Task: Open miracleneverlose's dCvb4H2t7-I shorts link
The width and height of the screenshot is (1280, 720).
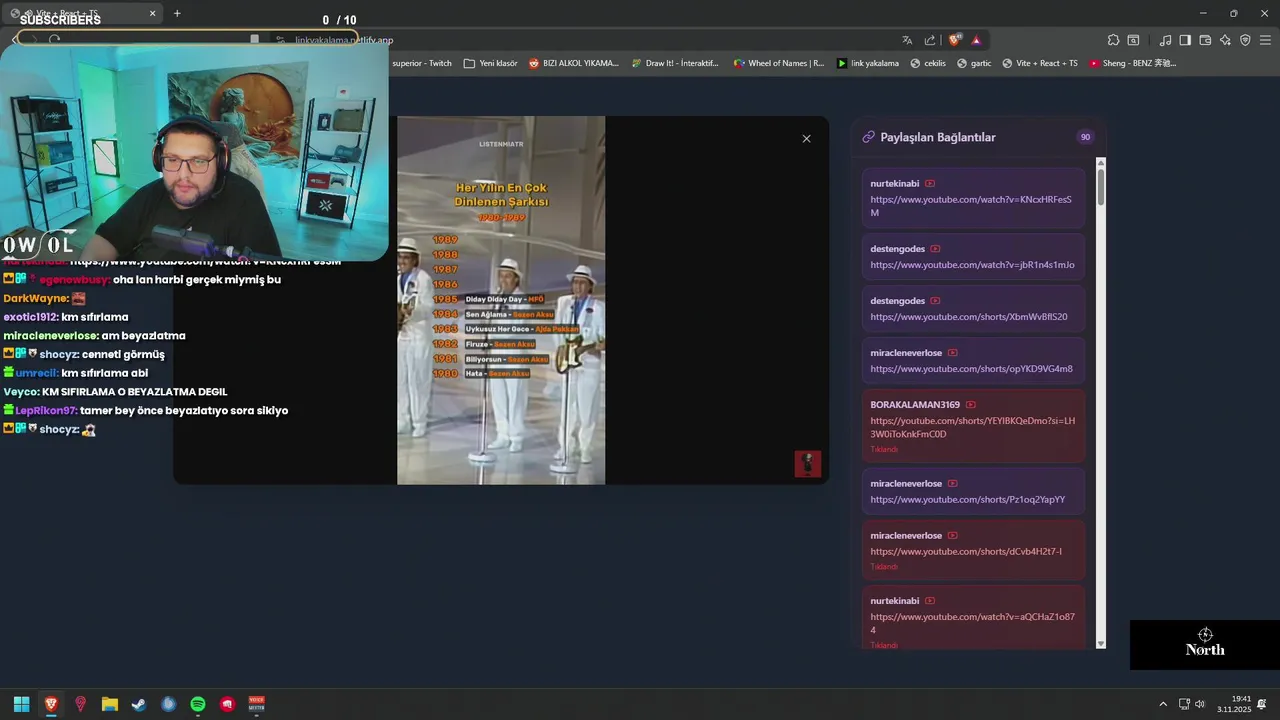Action: click(966, 551)
